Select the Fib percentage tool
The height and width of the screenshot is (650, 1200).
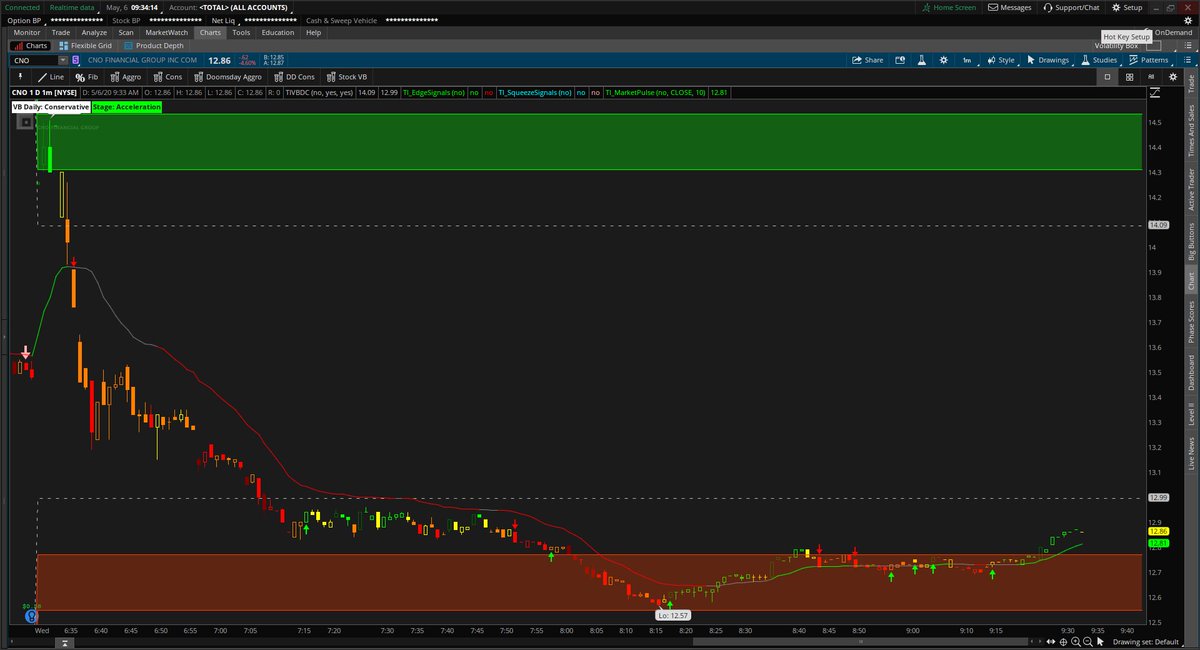pyautogui.click(x=90, y=76)
